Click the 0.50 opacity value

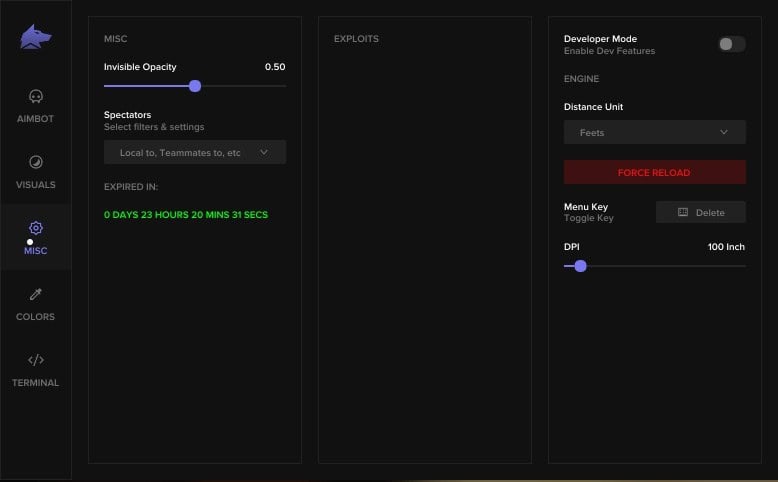274,67
